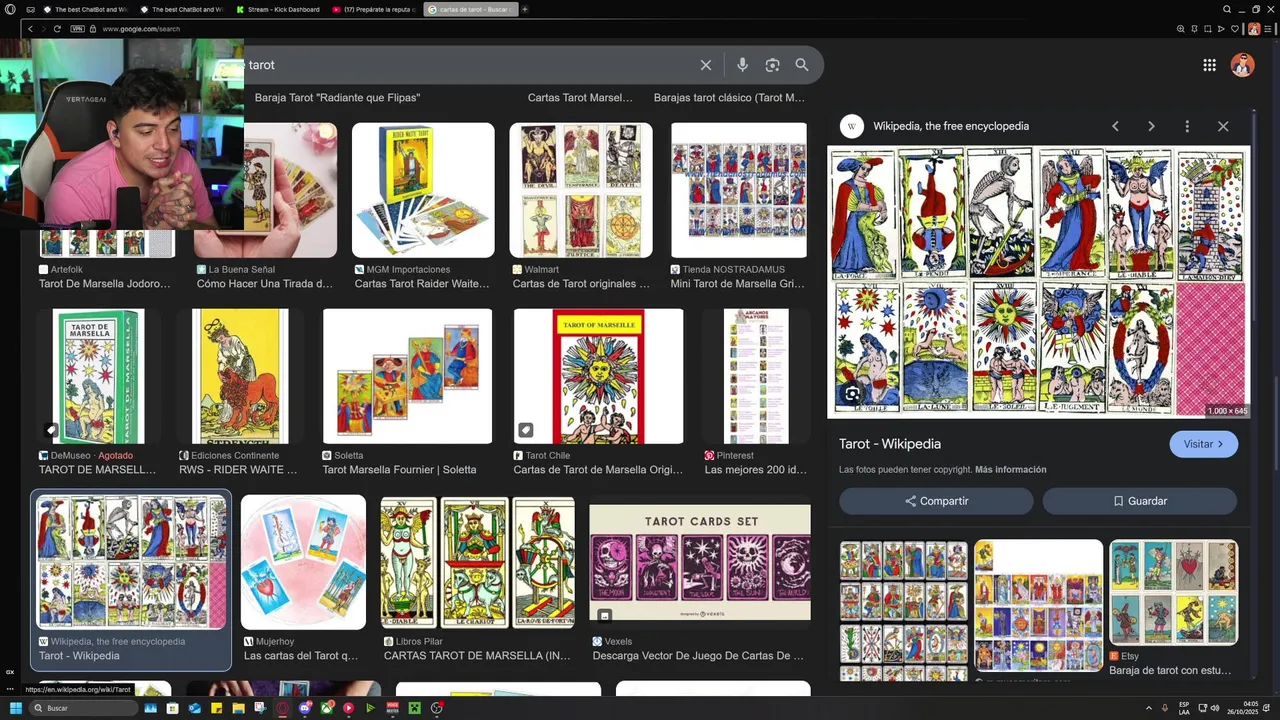Clear the Google search box text
The width and height of the screenshot is (1280, 720).
pos(705,65)
